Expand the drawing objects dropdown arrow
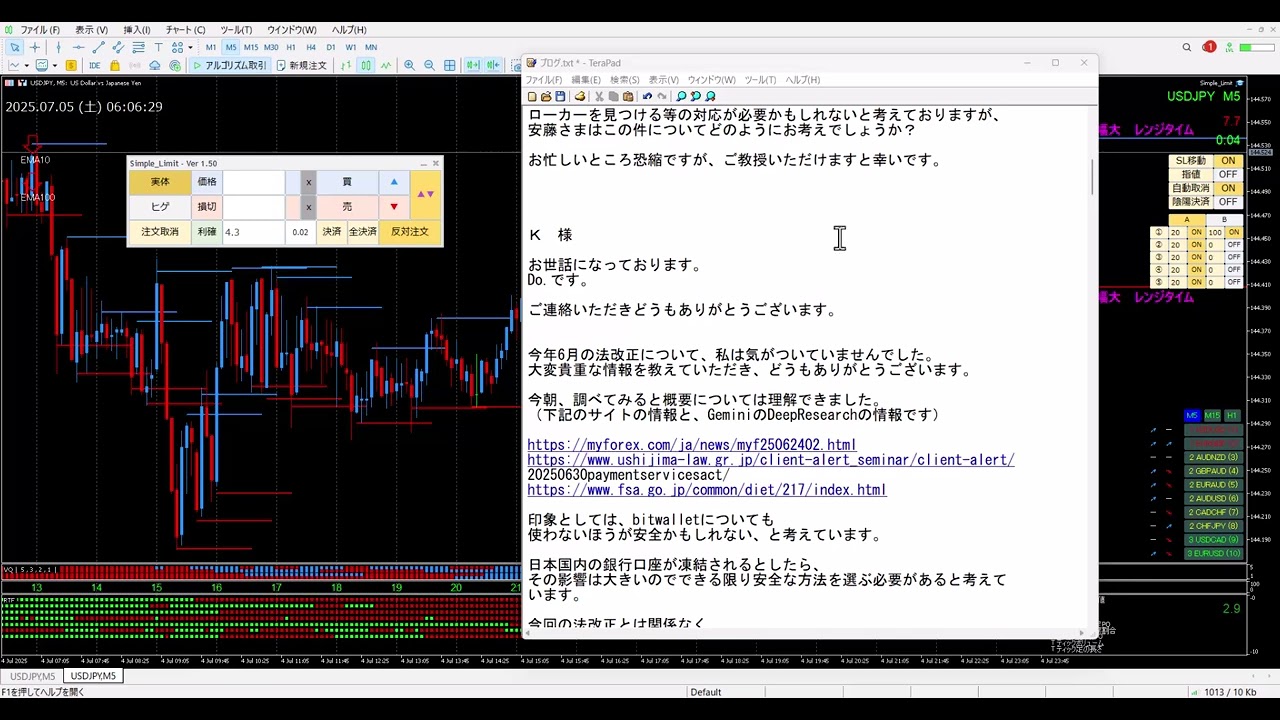Viewport: 1280px width, 720px height. tap(189, 47)
